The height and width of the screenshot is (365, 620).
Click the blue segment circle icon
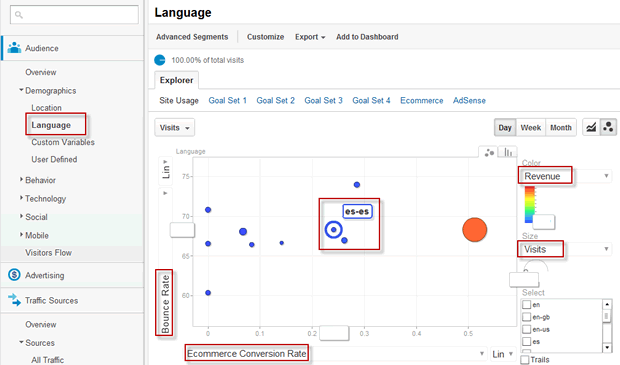(160, 60)
